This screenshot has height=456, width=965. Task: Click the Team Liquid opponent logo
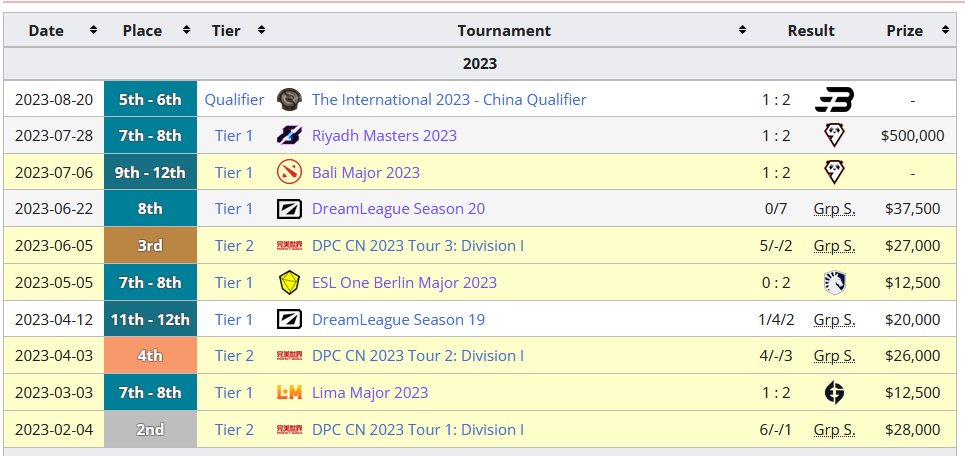pos(834,282)
